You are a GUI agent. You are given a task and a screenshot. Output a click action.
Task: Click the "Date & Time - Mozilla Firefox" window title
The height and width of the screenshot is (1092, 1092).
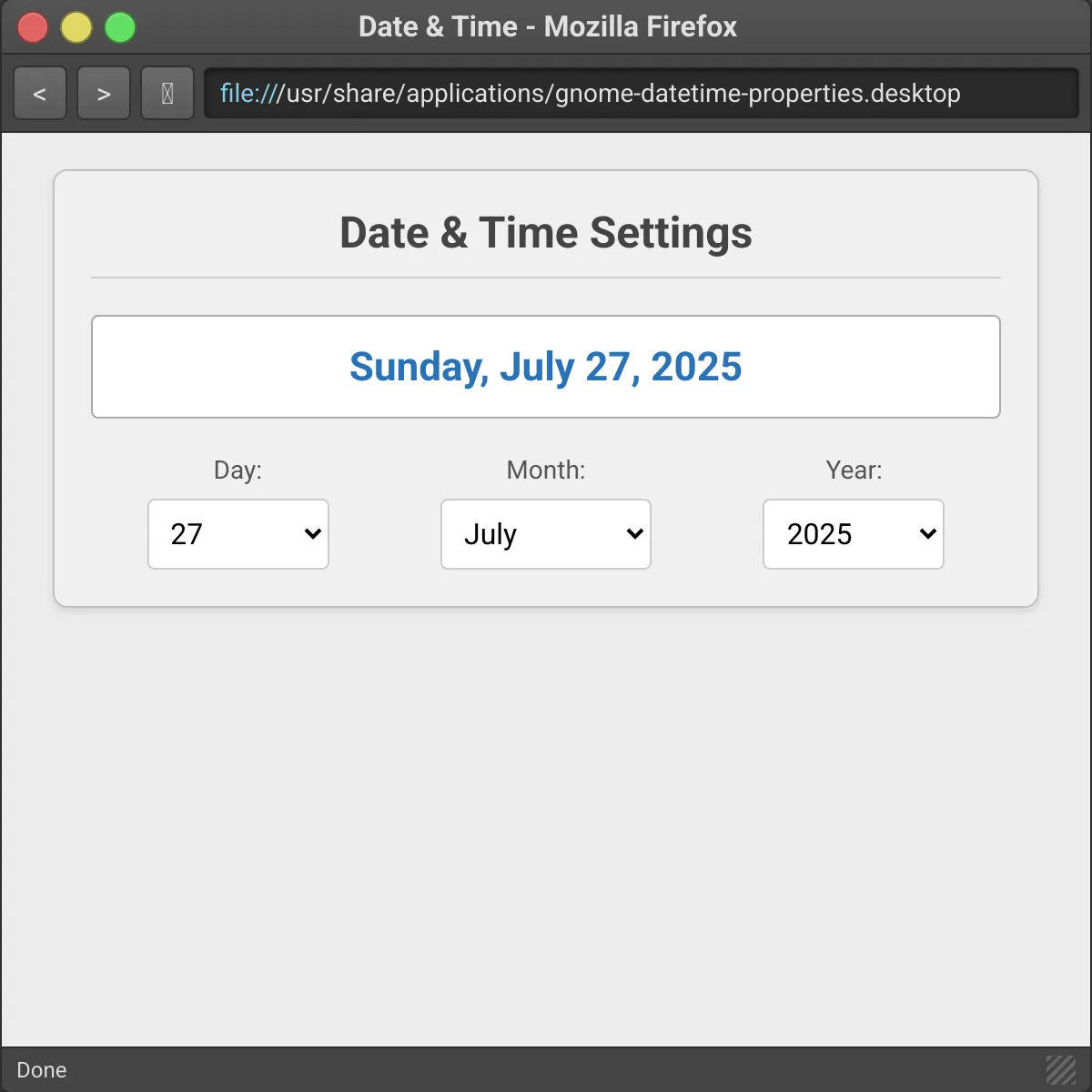coord(548,27)
